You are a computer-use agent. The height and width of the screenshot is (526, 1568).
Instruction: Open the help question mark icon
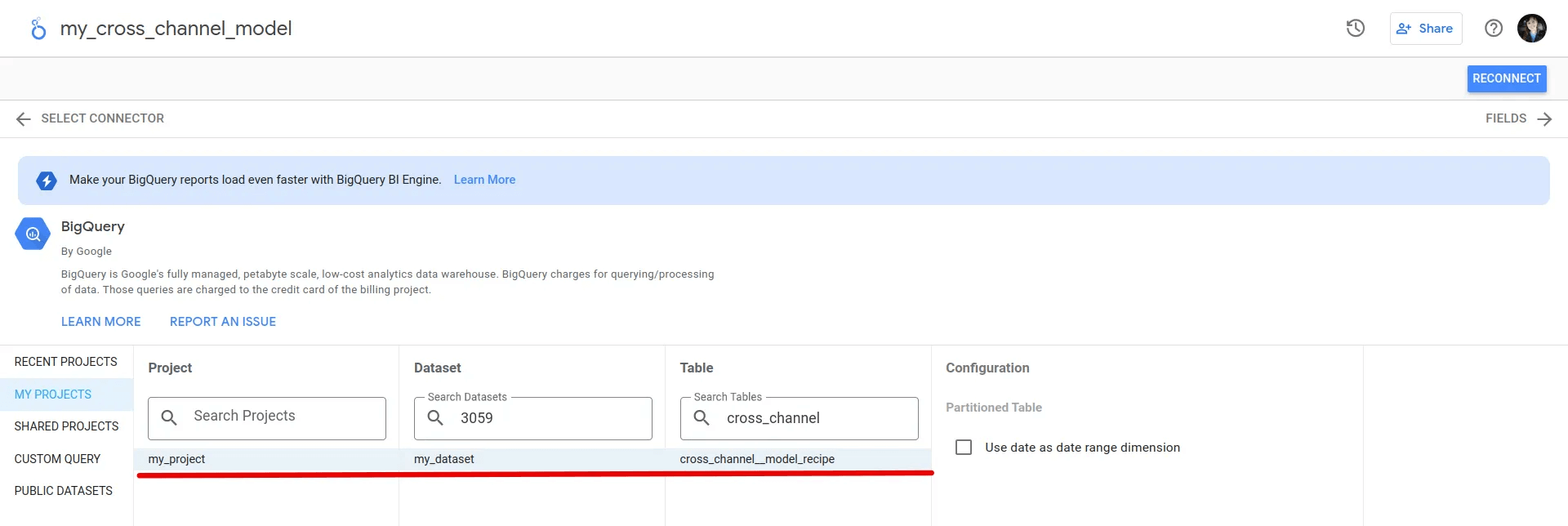1494,29
